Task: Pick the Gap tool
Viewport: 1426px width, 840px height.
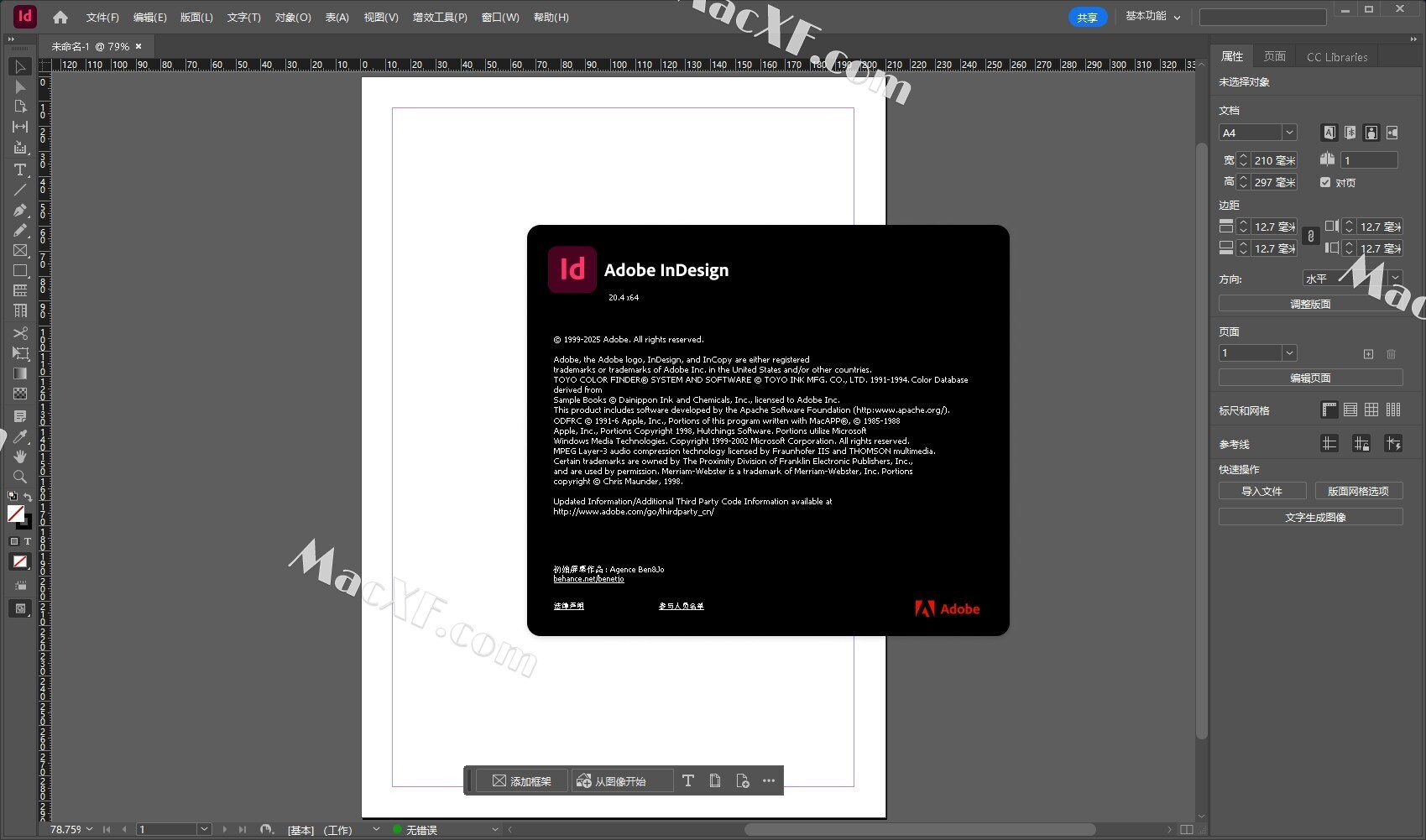Action: click(20, 127)
